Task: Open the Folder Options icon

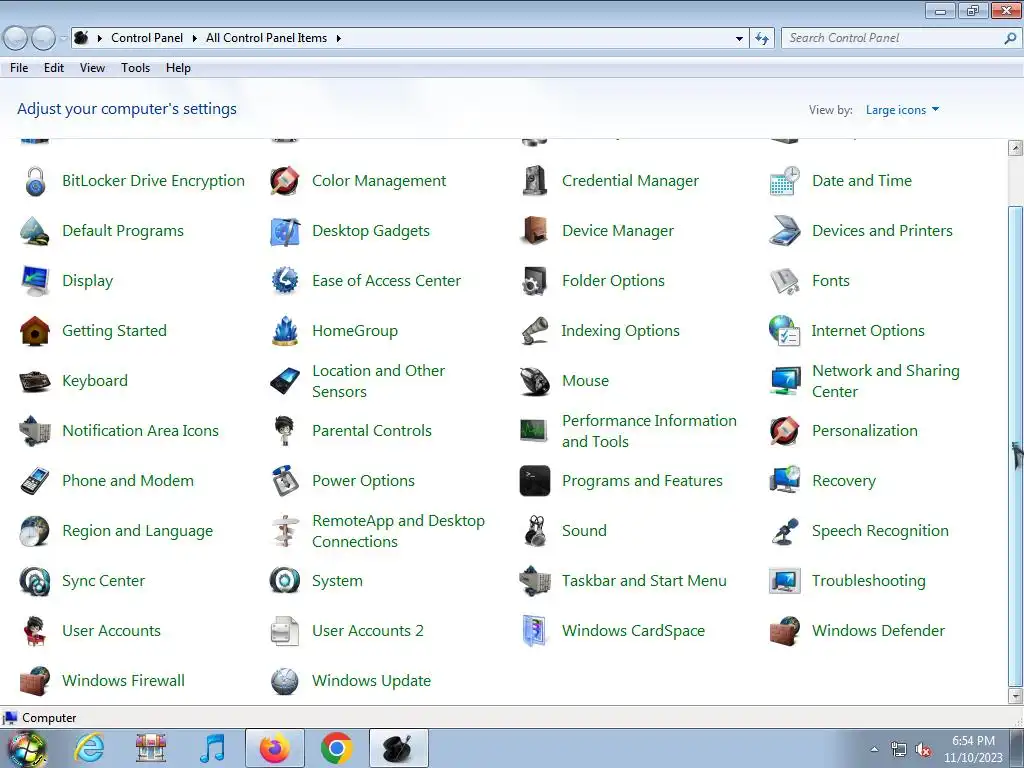Action: (x=535, y=281)
